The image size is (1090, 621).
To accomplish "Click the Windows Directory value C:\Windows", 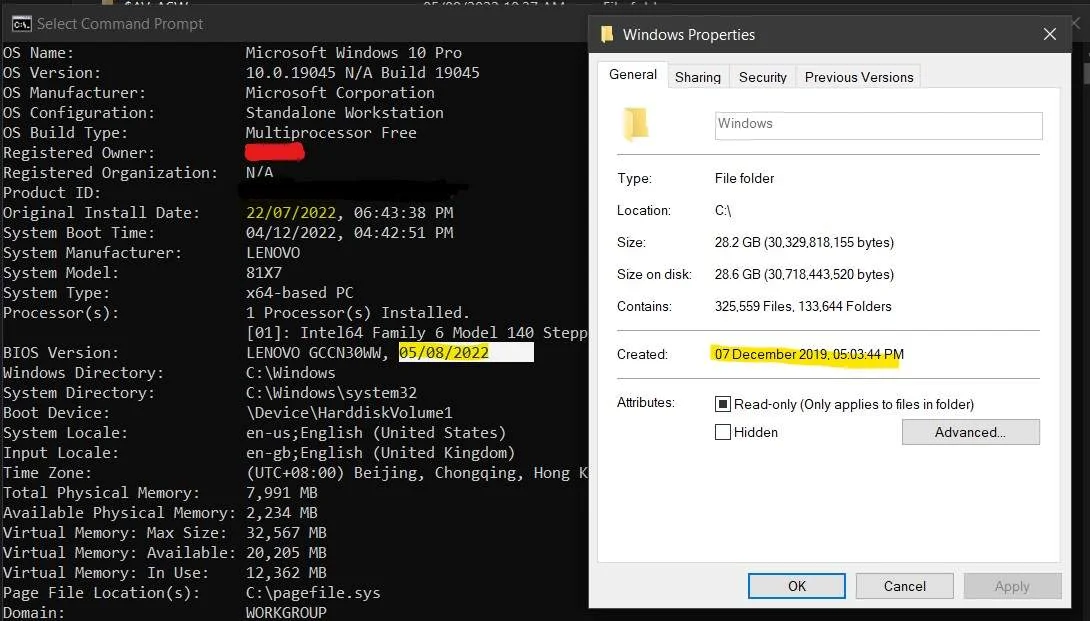I will click(291, 373).
